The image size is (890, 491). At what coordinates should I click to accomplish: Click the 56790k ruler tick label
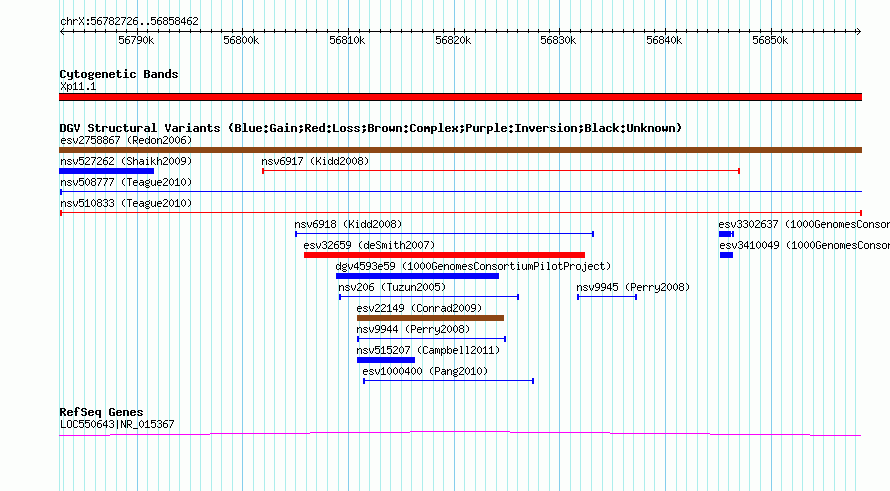136,40
